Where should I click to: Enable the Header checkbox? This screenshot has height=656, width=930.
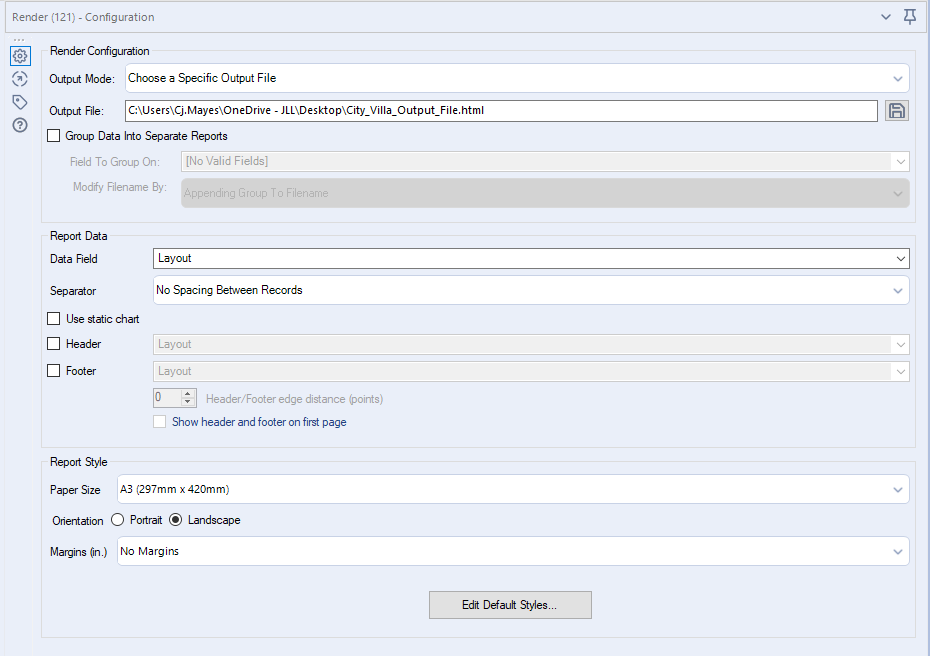55,344
